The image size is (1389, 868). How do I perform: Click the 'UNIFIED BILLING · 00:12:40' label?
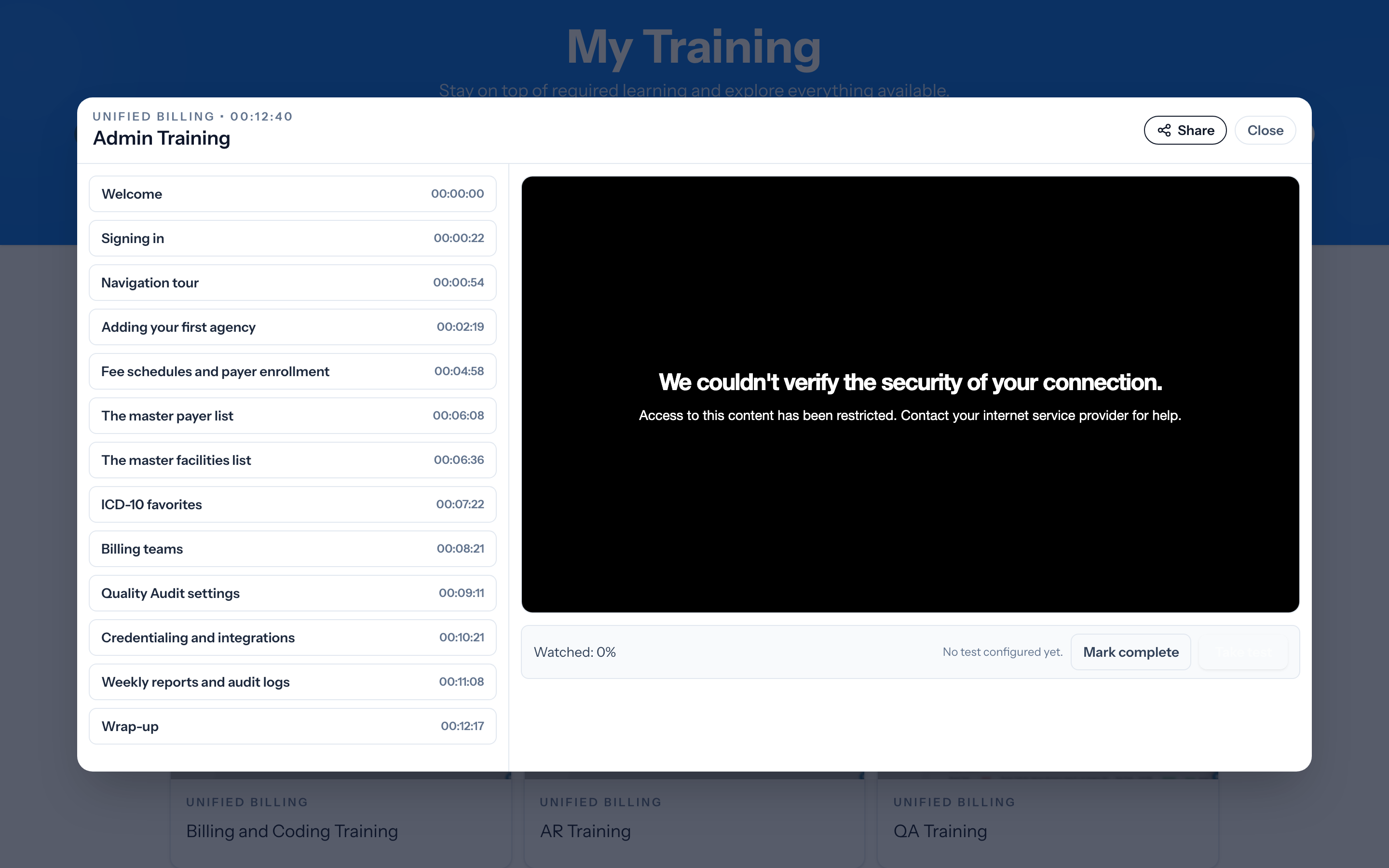pos(193,117)
